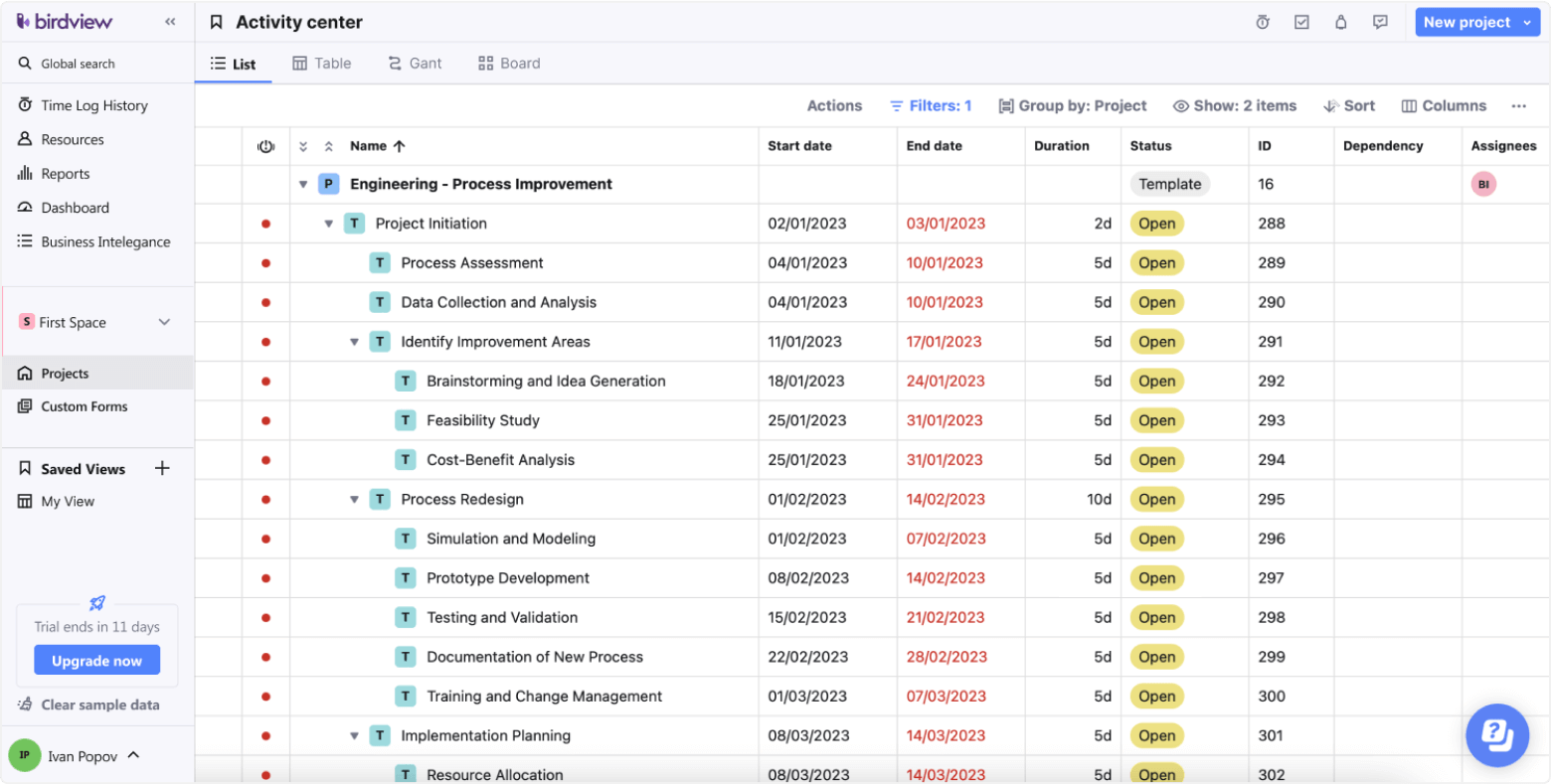Image resolution: width=1551 pixels, height=784 pixels.
Task: Select Projects in sidebar
Action: (97, 374)
